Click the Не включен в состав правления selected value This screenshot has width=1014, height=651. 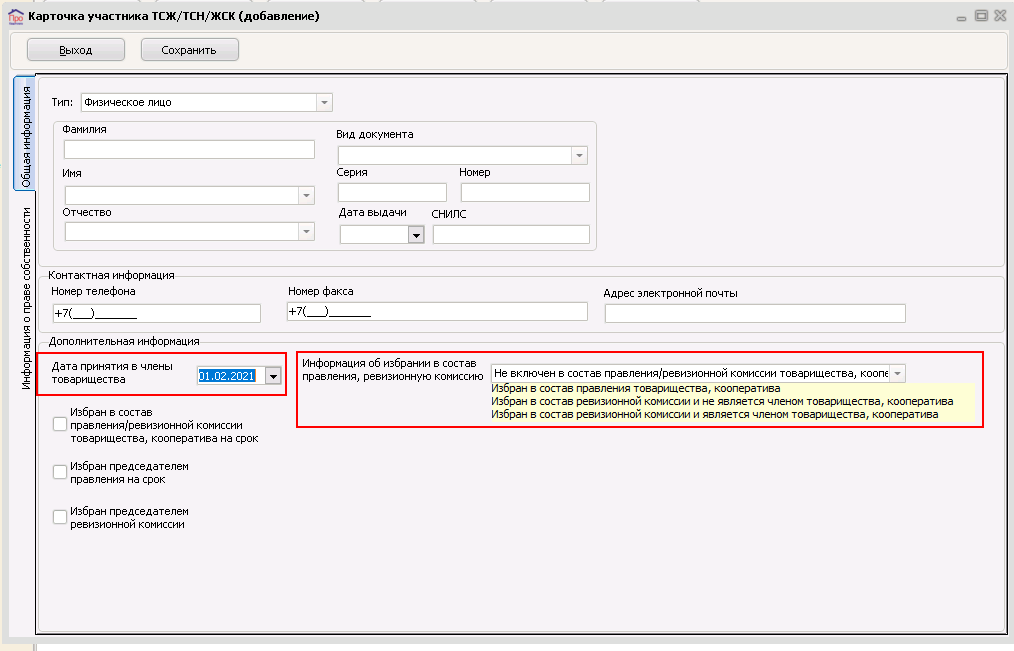[x=690, y=373]
